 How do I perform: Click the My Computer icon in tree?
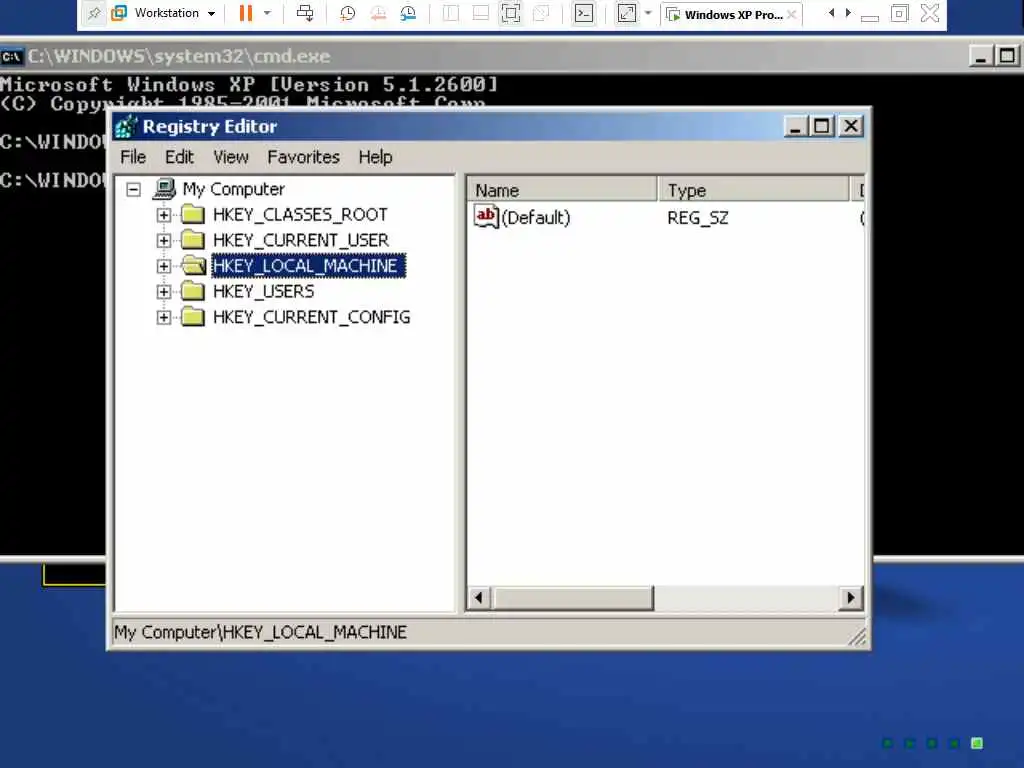click(164, 189)
